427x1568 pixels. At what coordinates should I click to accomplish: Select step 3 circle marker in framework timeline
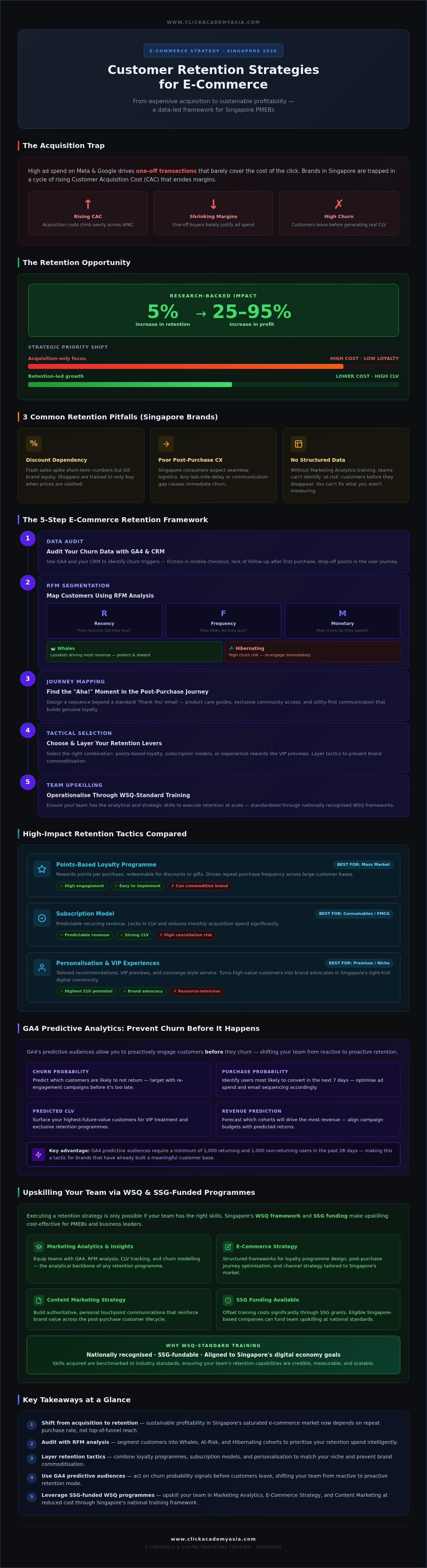[27, 679]
